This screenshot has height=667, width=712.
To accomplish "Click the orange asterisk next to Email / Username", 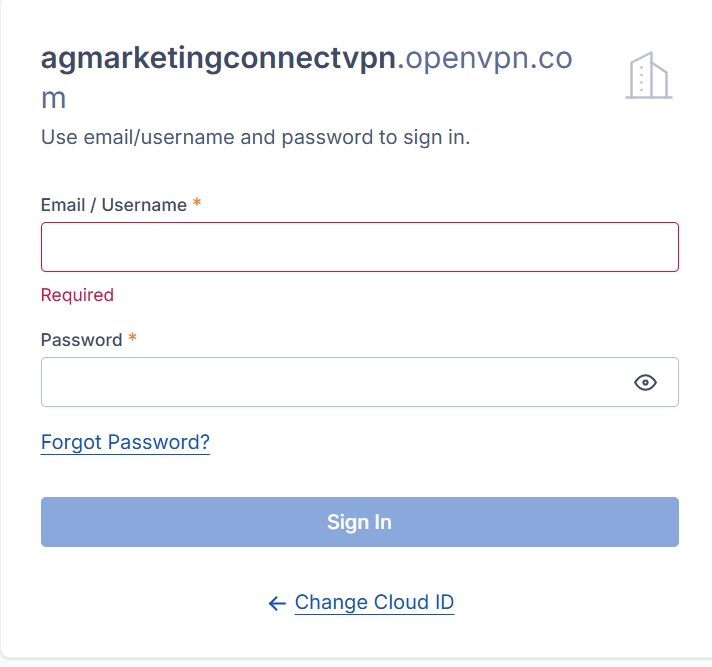I will 197,204.
